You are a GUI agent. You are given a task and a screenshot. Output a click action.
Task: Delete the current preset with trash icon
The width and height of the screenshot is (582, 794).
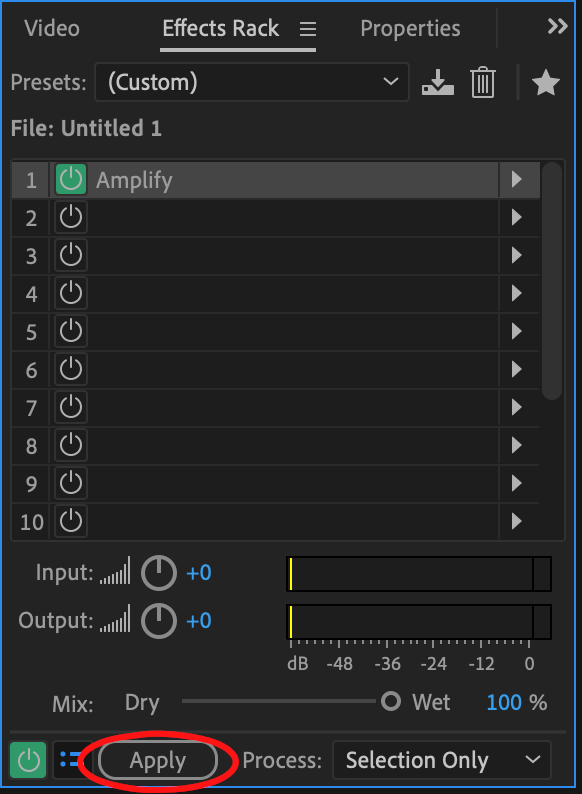tap(483, 83)
